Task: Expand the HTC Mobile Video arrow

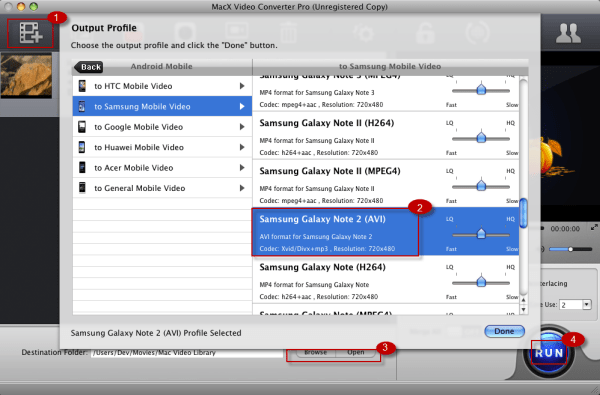Action: pyautogui.click(x=242, y=86)
